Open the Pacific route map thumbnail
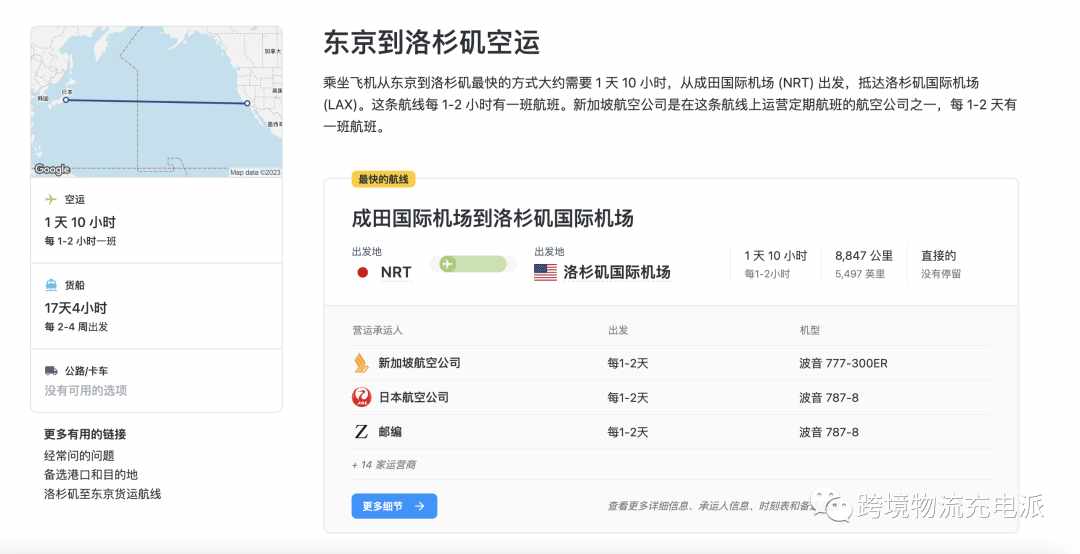Screen dimensions: 1080x554 (156, 101)
